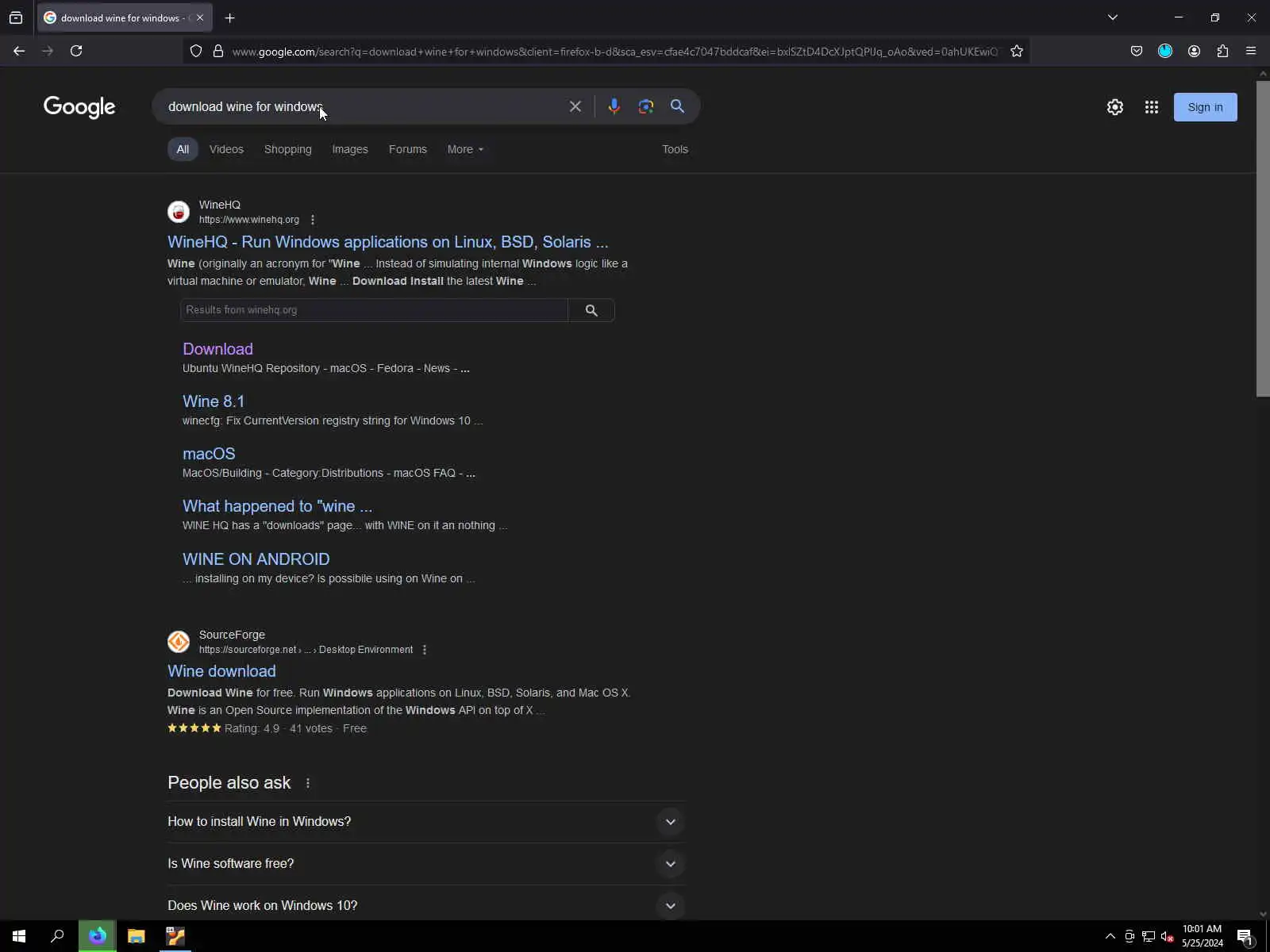
Task: Open the tracking protection shield panel
Action: 196,51
